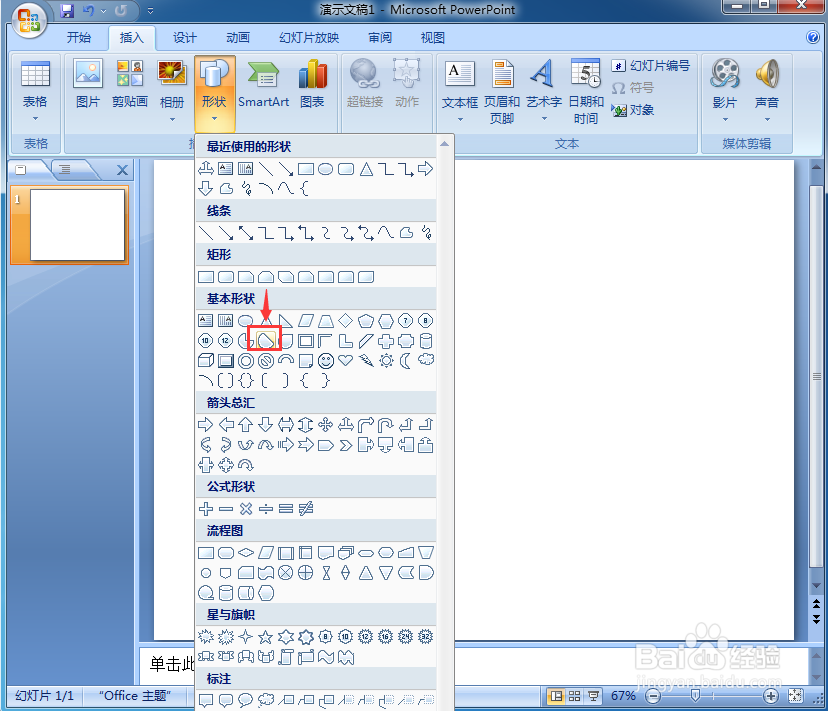
Task: Click 幻灯片编号 slide number button
Action: pyautogui.click(x=651, y=66)
